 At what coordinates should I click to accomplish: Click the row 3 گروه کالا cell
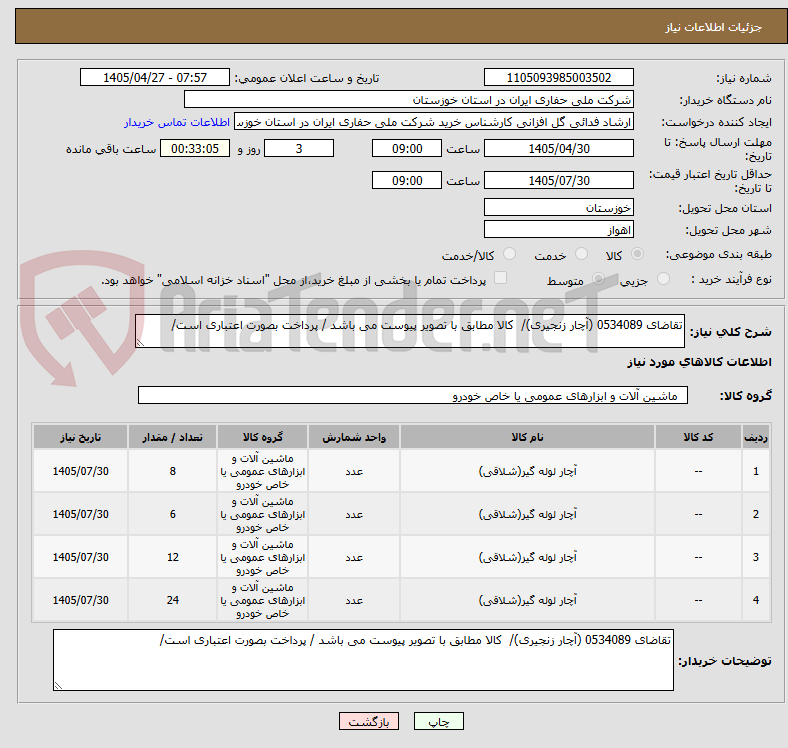(x=262, y=557)
